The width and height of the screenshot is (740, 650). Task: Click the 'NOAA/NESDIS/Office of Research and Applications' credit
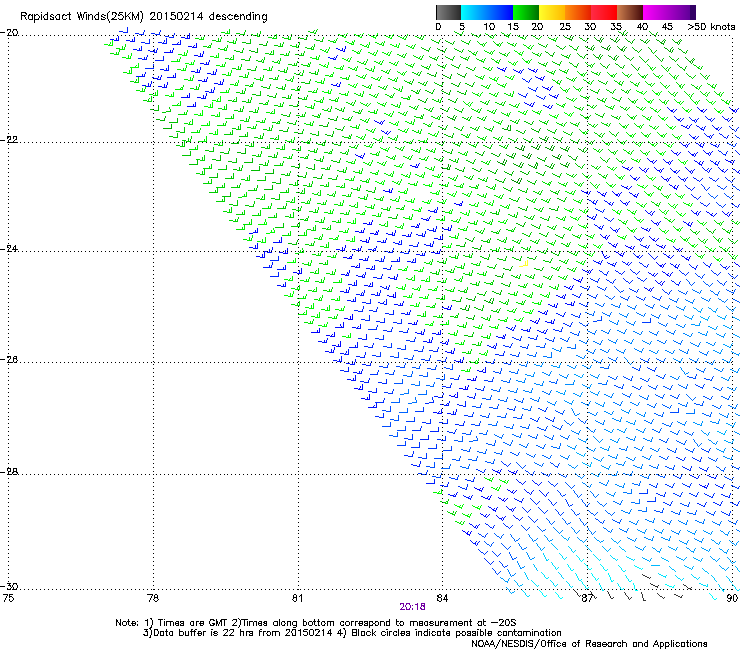point(589,644)
